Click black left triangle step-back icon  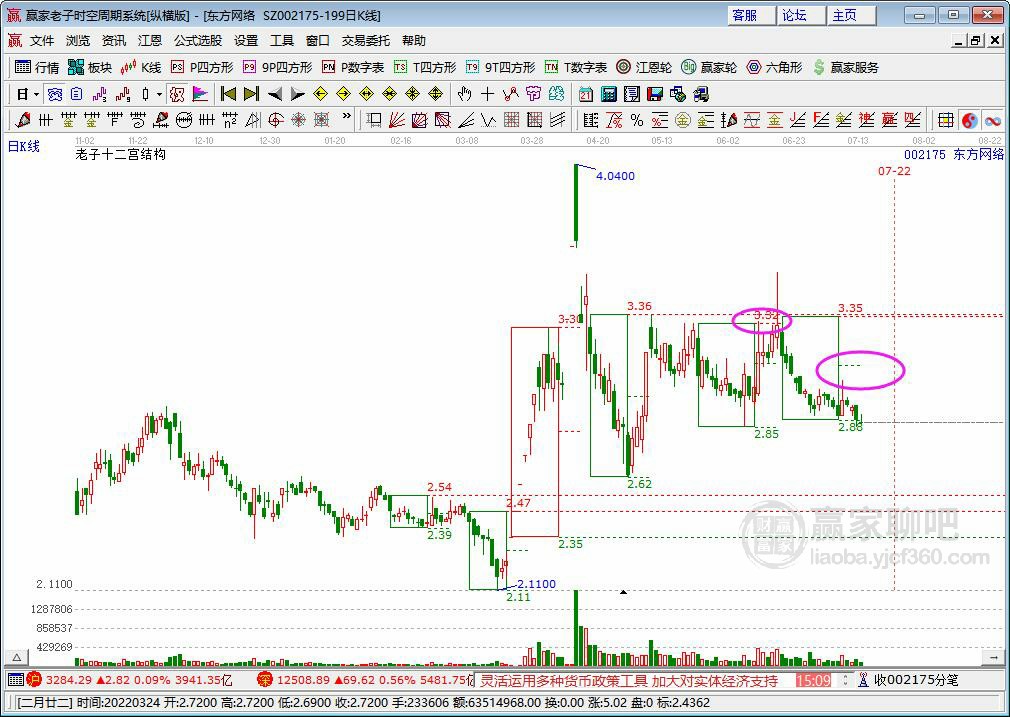coord(275,95)
